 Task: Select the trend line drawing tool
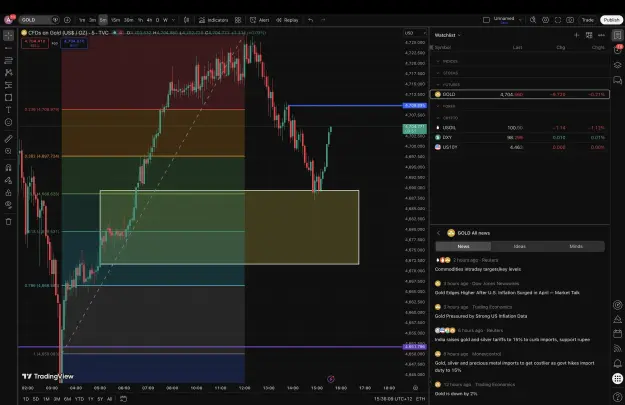point(8,48)
